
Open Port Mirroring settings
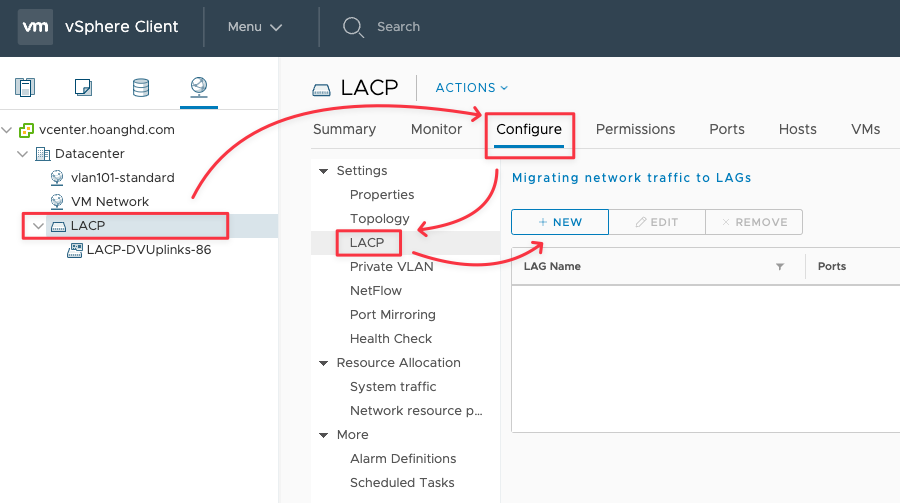(x=393, y=315)
